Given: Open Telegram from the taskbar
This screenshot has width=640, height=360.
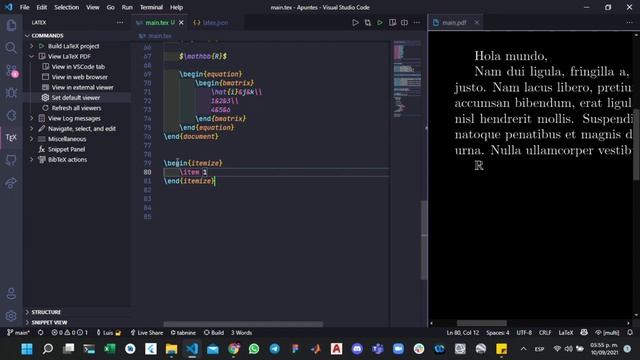Looking at the screenshot, I should point(275,349).
